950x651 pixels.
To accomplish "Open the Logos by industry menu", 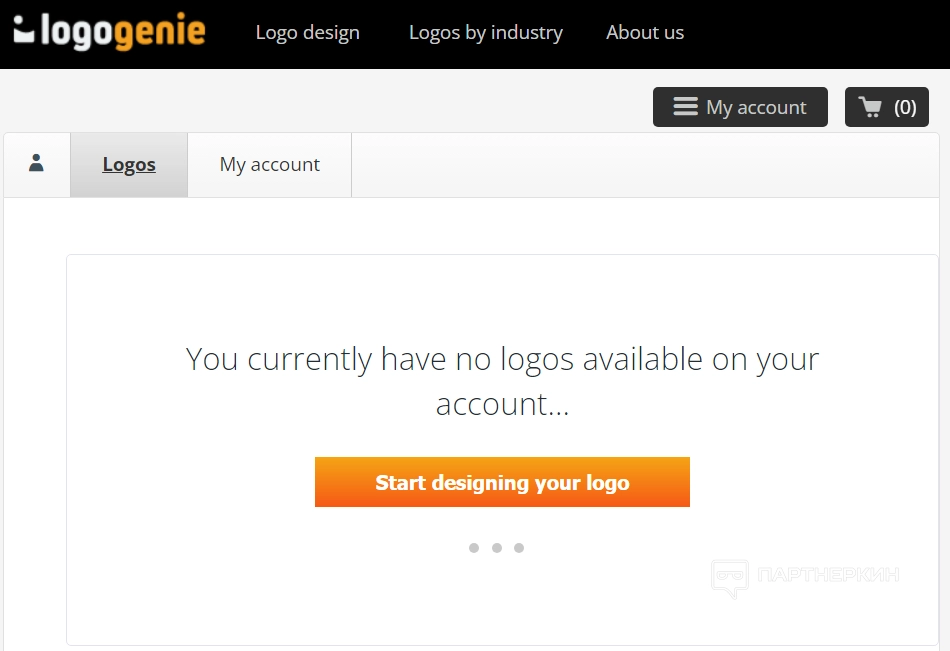I will tap(485, 33).
